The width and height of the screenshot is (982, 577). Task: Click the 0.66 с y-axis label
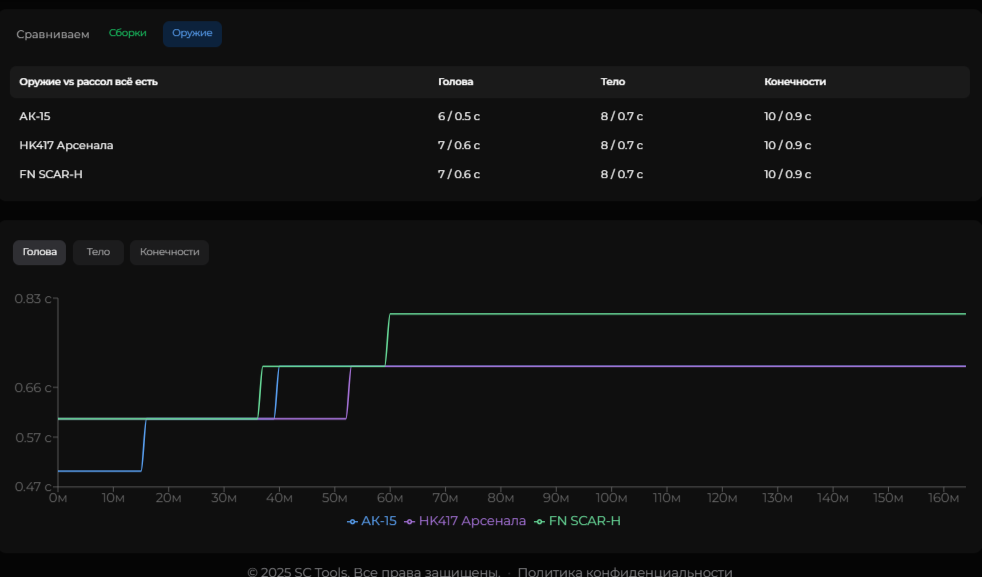(x=33, y=388)
